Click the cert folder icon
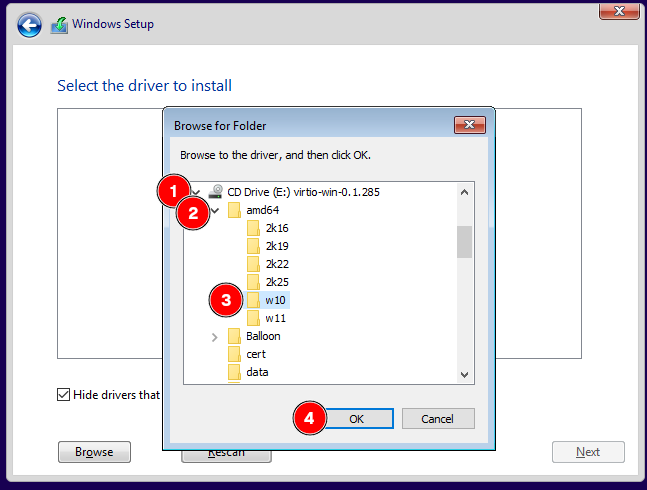This screenshot has width=647, height=490. click(234, 354)
